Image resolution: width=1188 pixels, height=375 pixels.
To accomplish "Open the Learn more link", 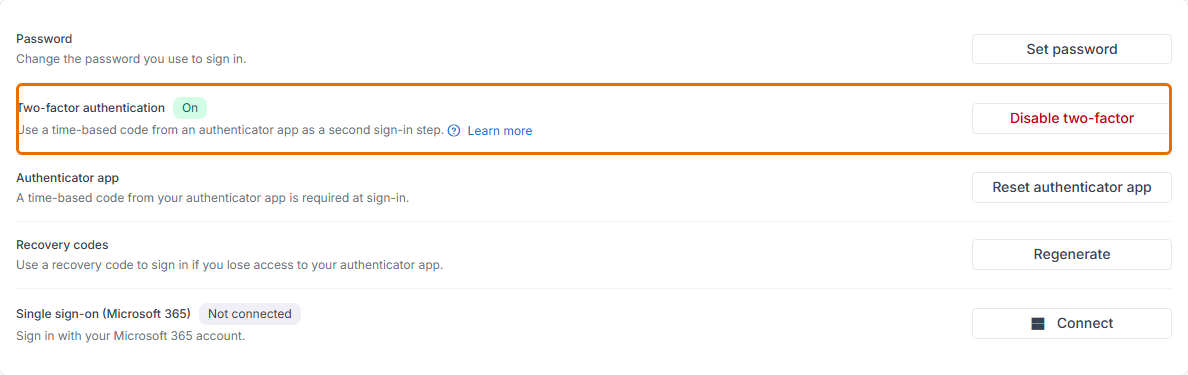I will click(499, 130).
